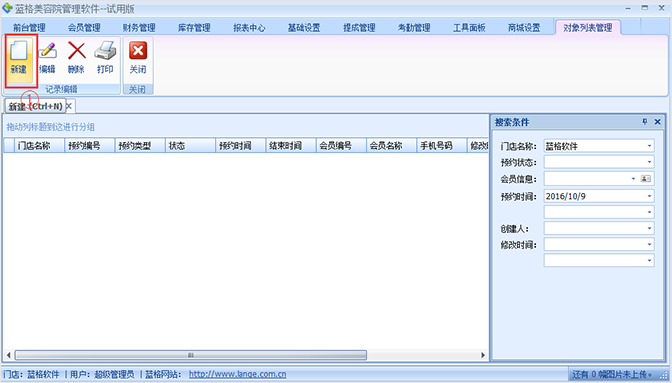The image size is (672, 383).
Task: Click the horizontal scrollbar thumb
Action: pyautogui.click(x=191, y=355)
